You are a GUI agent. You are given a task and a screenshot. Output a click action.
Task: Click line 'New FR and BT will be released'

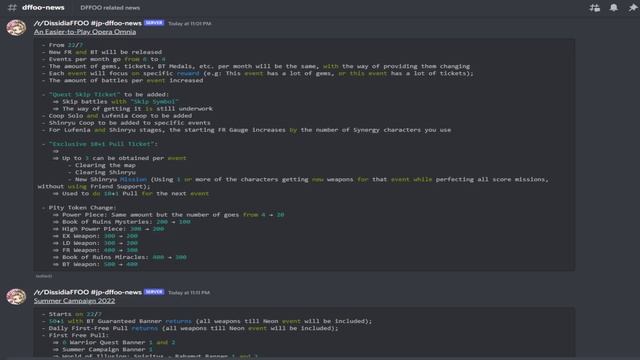point(102,52)
